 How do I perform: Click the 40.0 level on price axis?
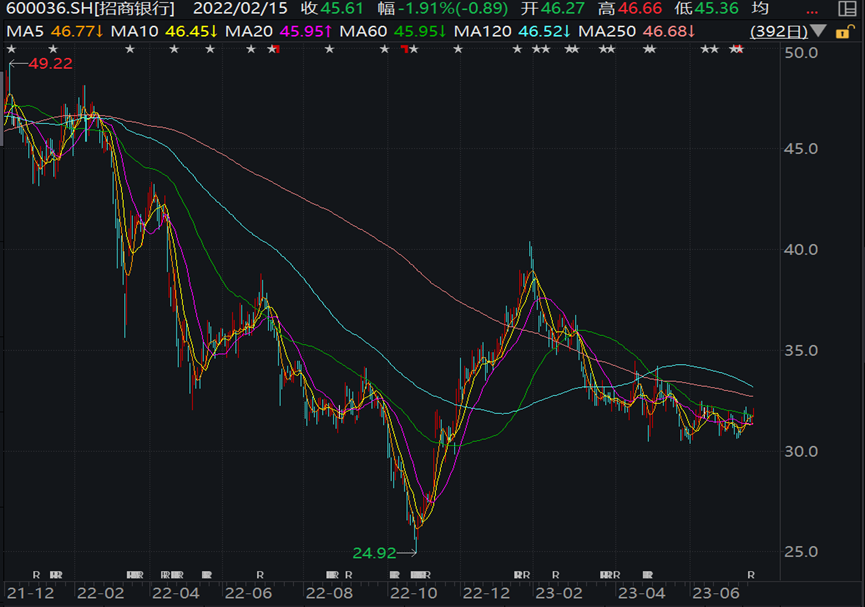(x=801, y=250)
